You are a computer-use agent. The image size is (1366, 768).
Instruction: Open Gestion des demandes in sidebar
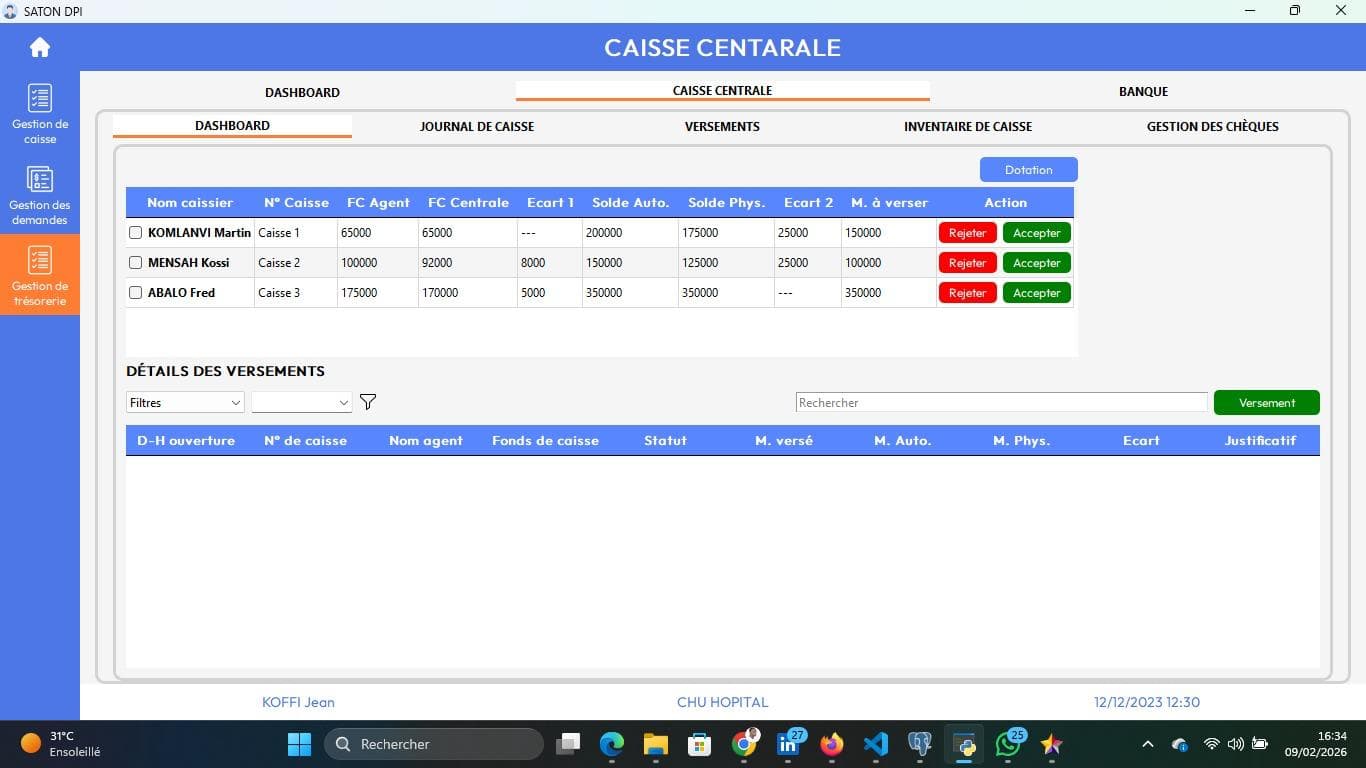(40, 194)
